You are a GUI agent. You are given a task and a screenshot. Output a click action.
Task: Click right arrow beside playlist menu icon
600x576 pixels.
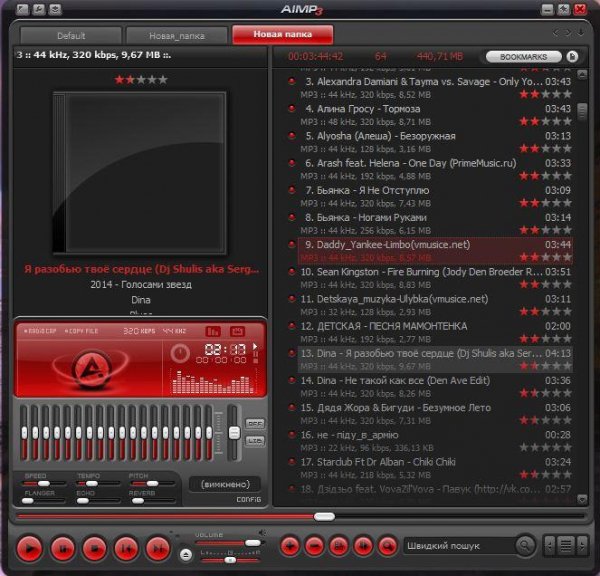[582, 545]
